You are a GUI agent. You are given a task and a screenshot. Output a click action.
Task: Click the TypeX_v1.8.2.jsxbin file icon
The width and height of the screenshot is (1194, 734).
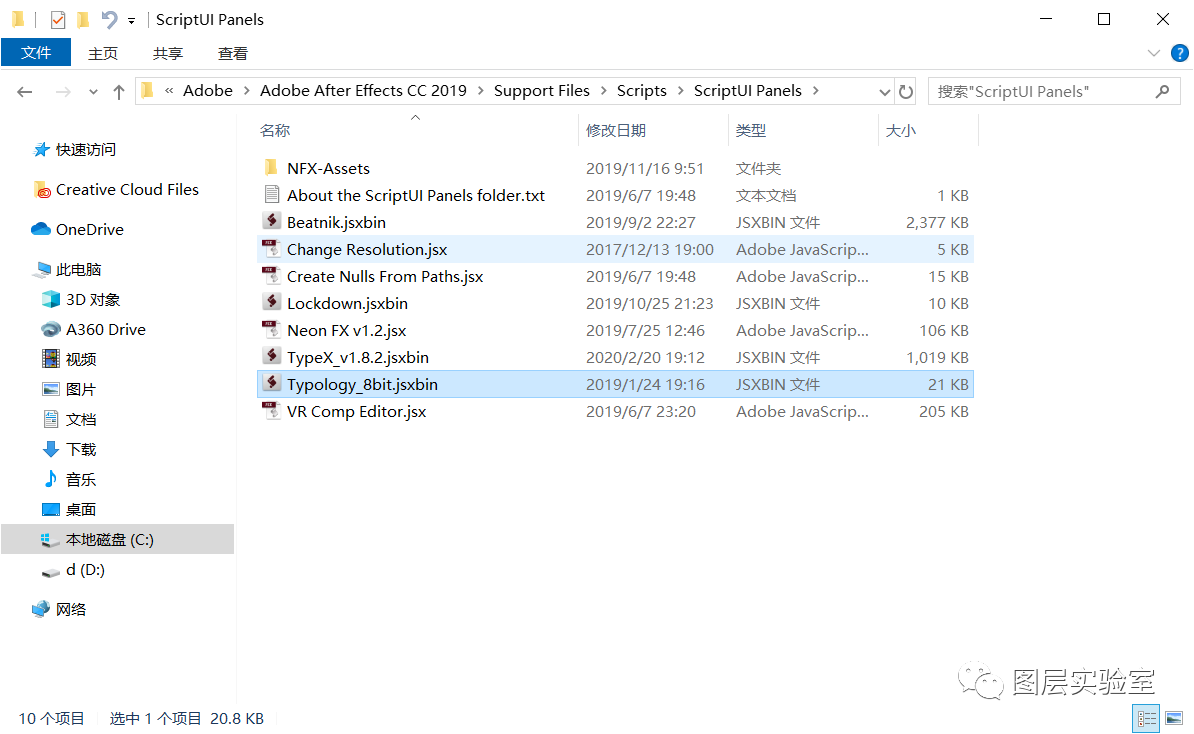[271, 357]
